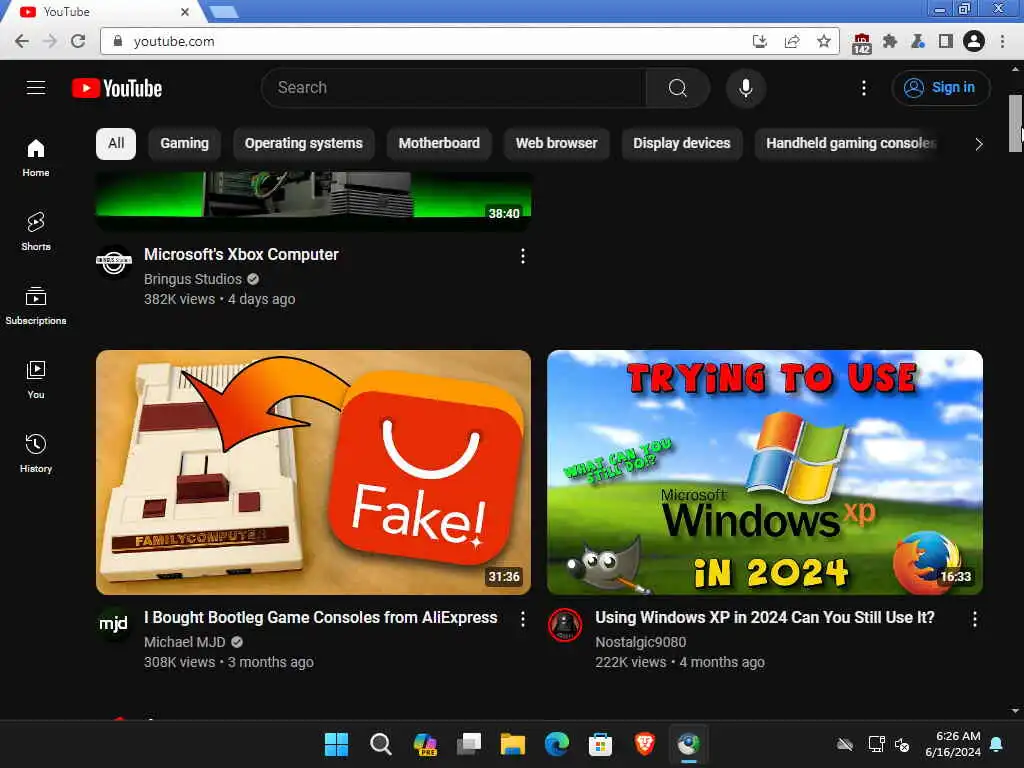Show more filter chips with right arrow
This screenshot has width=1024, height=768.
(x=978, y=144)
